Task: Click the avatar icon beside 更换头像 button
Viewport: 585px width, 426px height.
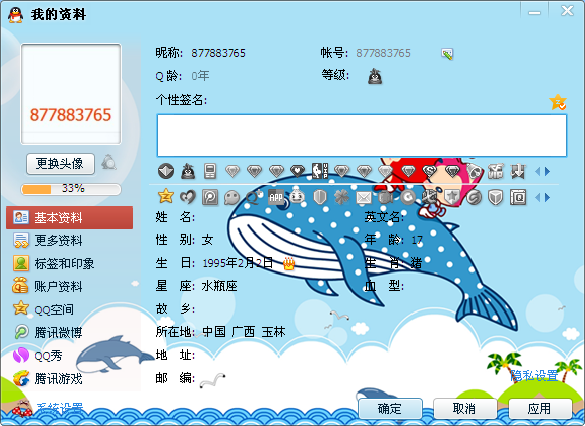Action: (108, 163)
